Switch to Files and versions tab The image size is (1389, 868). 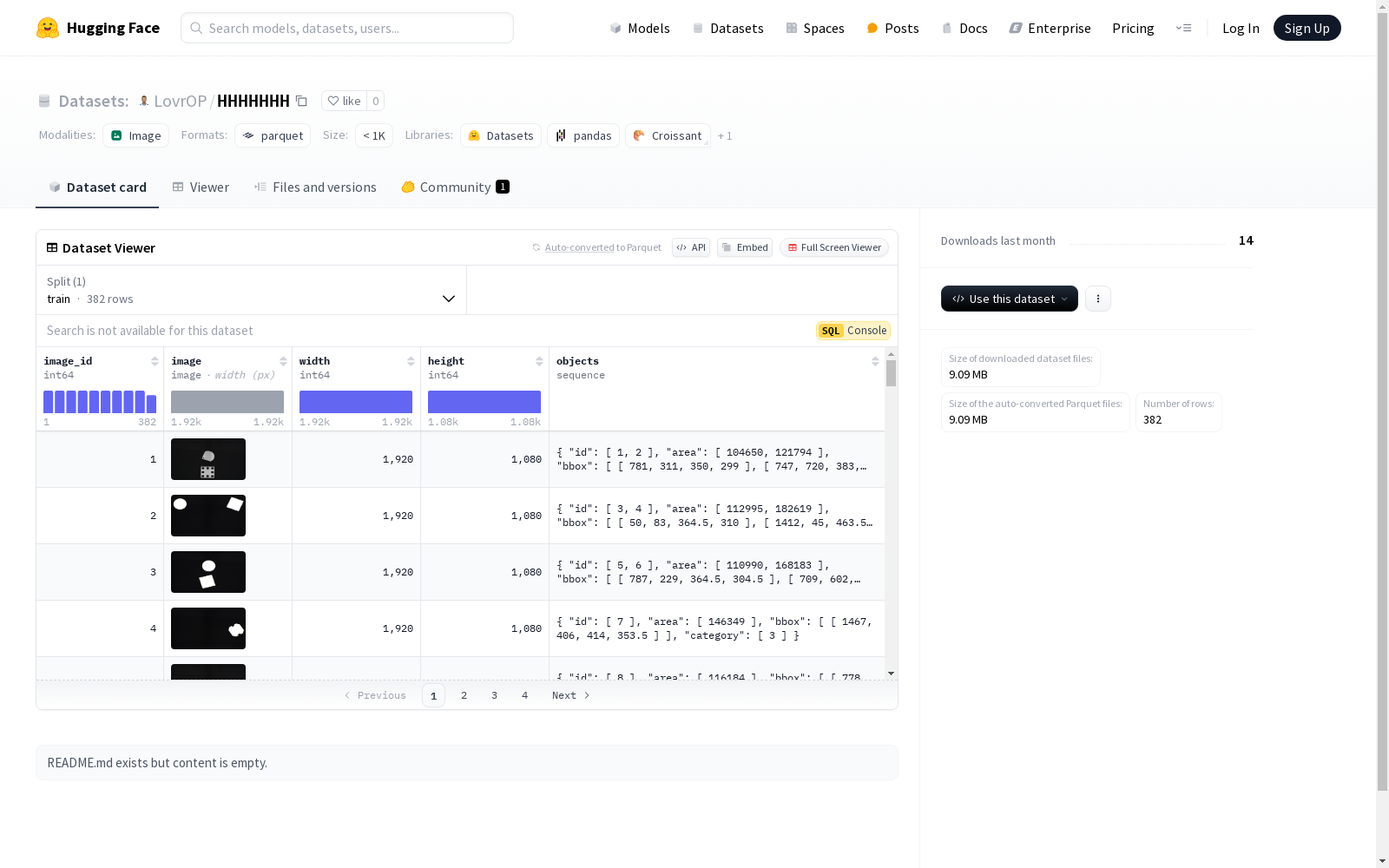point(315,187)
